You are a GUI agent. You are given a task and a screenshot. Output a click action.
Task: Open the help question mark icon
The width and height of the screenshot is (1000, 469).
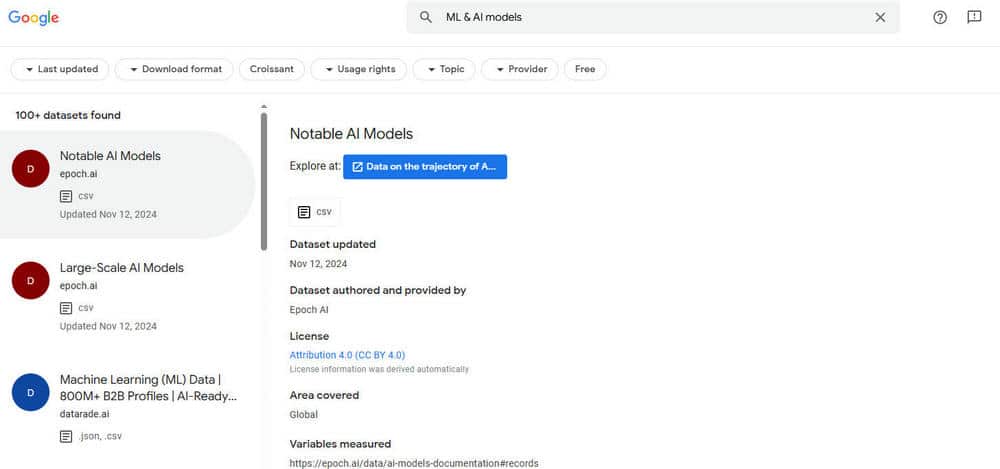tap(940, 17)
